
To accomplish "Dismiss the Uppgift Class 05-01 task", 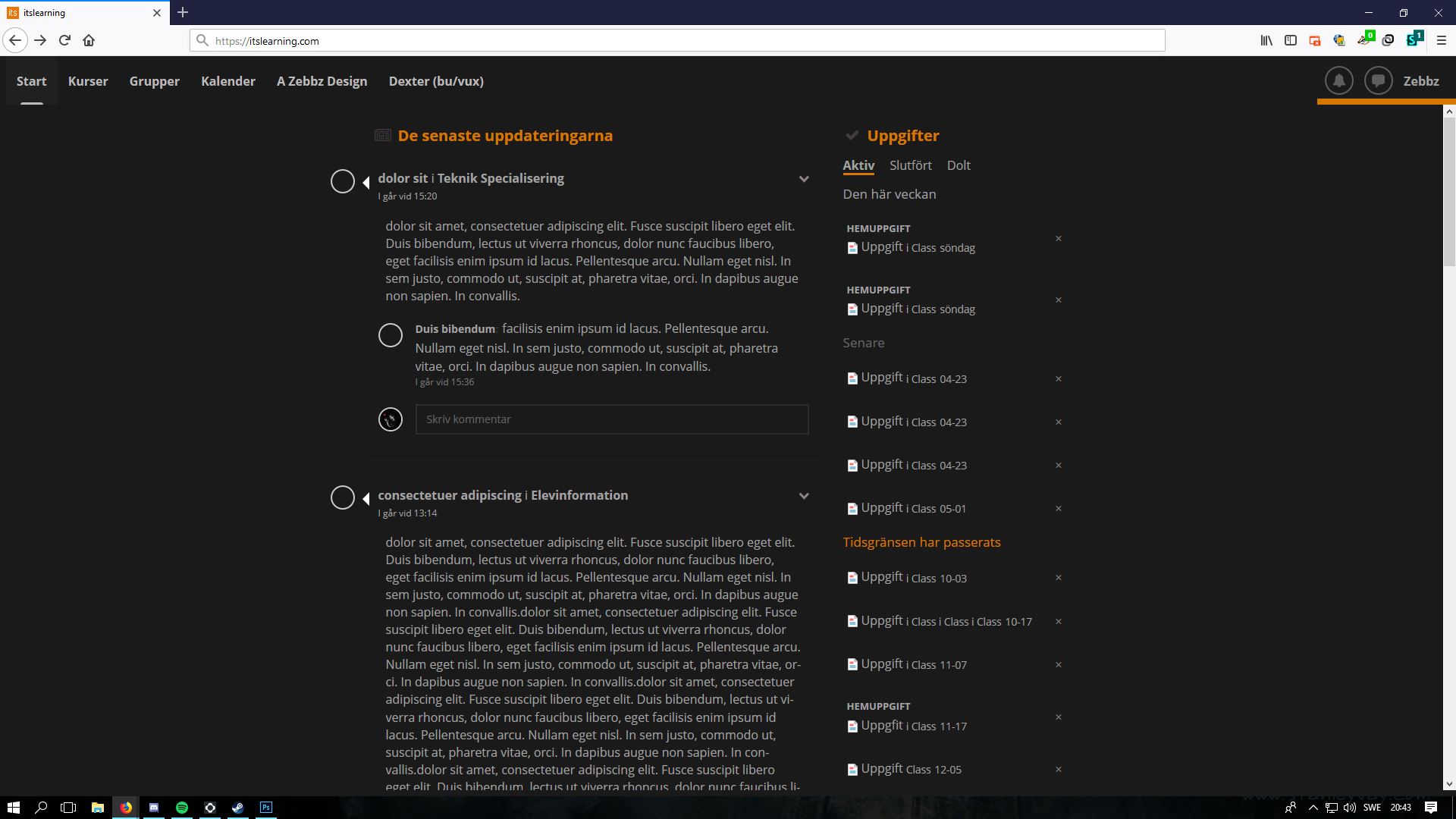I will tap(1058, 508).
